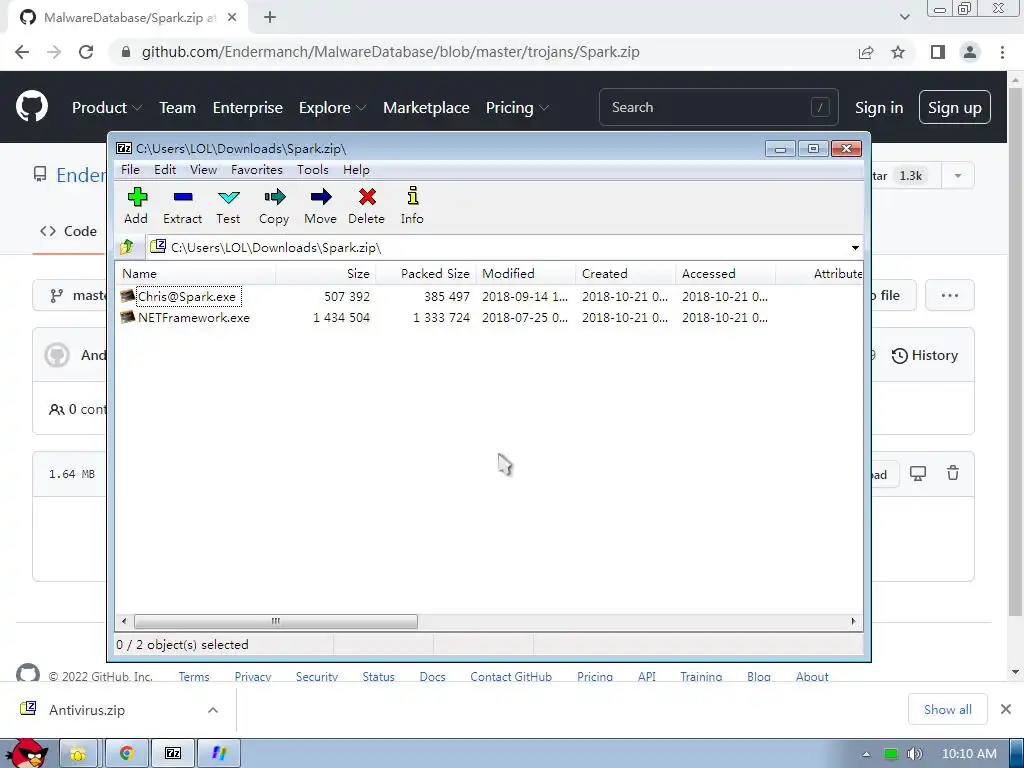Click the Sign up button on GitHub
1024x768 pixels.
(954, 107)
